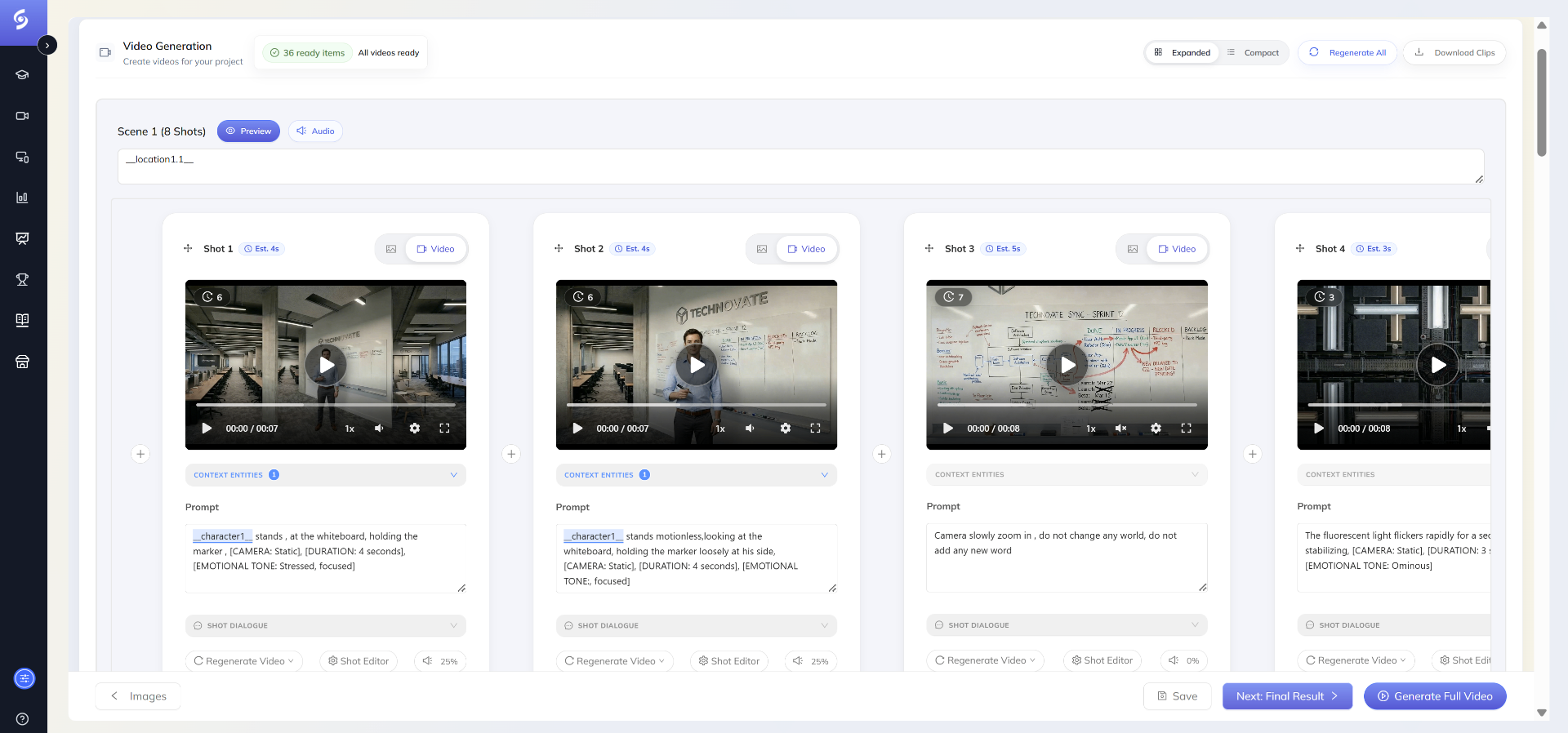Enter fullscreen on Shot 1 video

click(x=445, y=428)
